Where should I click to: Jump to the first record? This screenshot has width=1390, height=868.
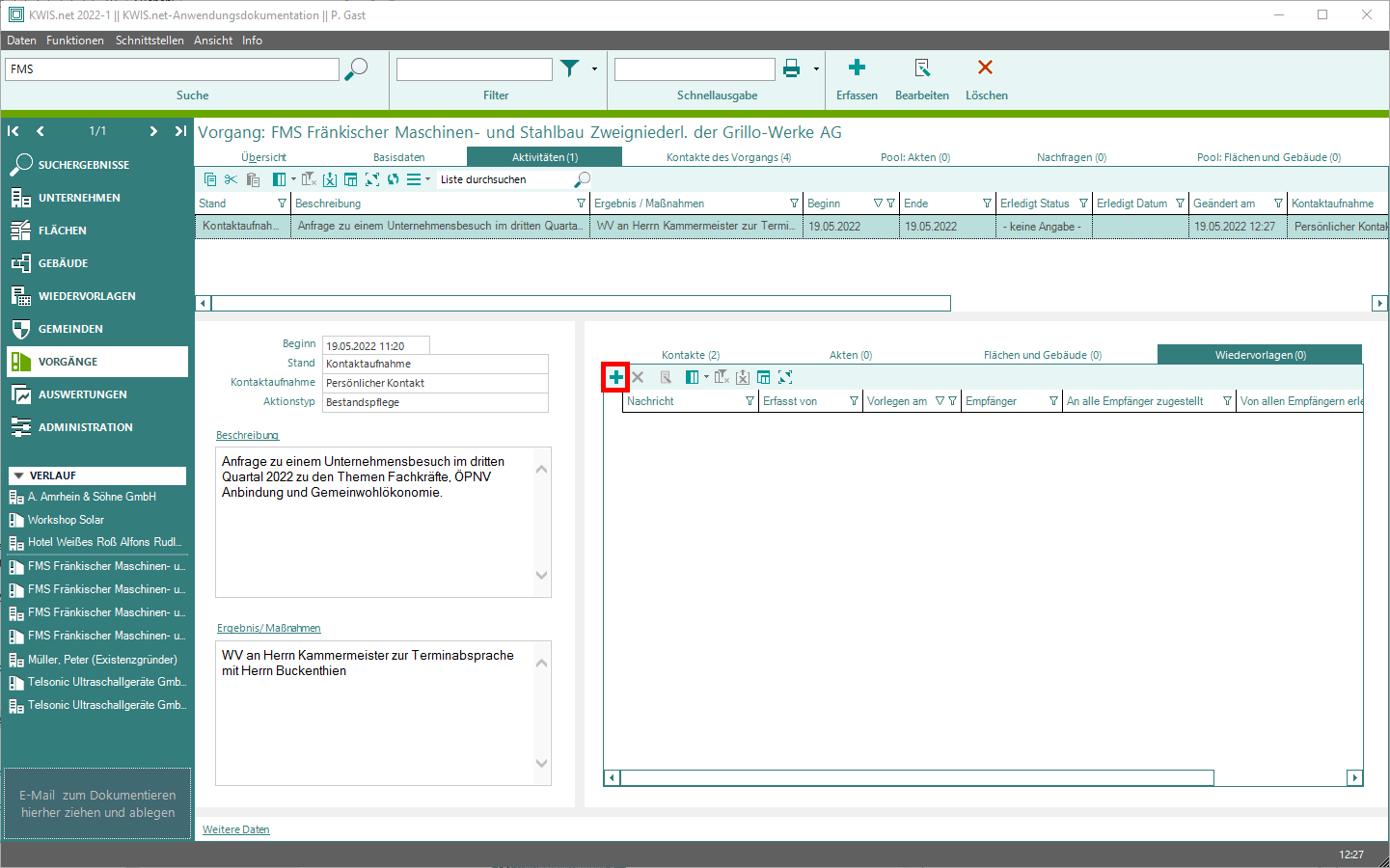click(x=13, y=131)
